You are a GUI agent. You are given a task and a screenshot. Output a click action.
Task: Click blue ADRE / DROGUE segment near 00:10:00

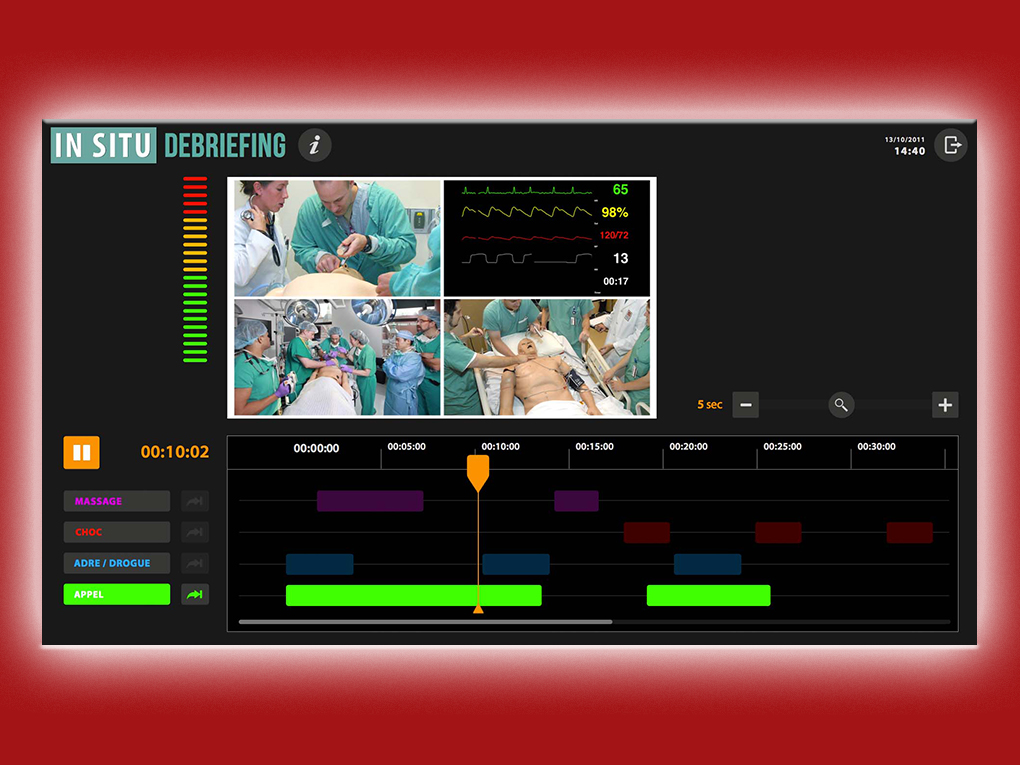pyautogui.click(x=516, y=564)
